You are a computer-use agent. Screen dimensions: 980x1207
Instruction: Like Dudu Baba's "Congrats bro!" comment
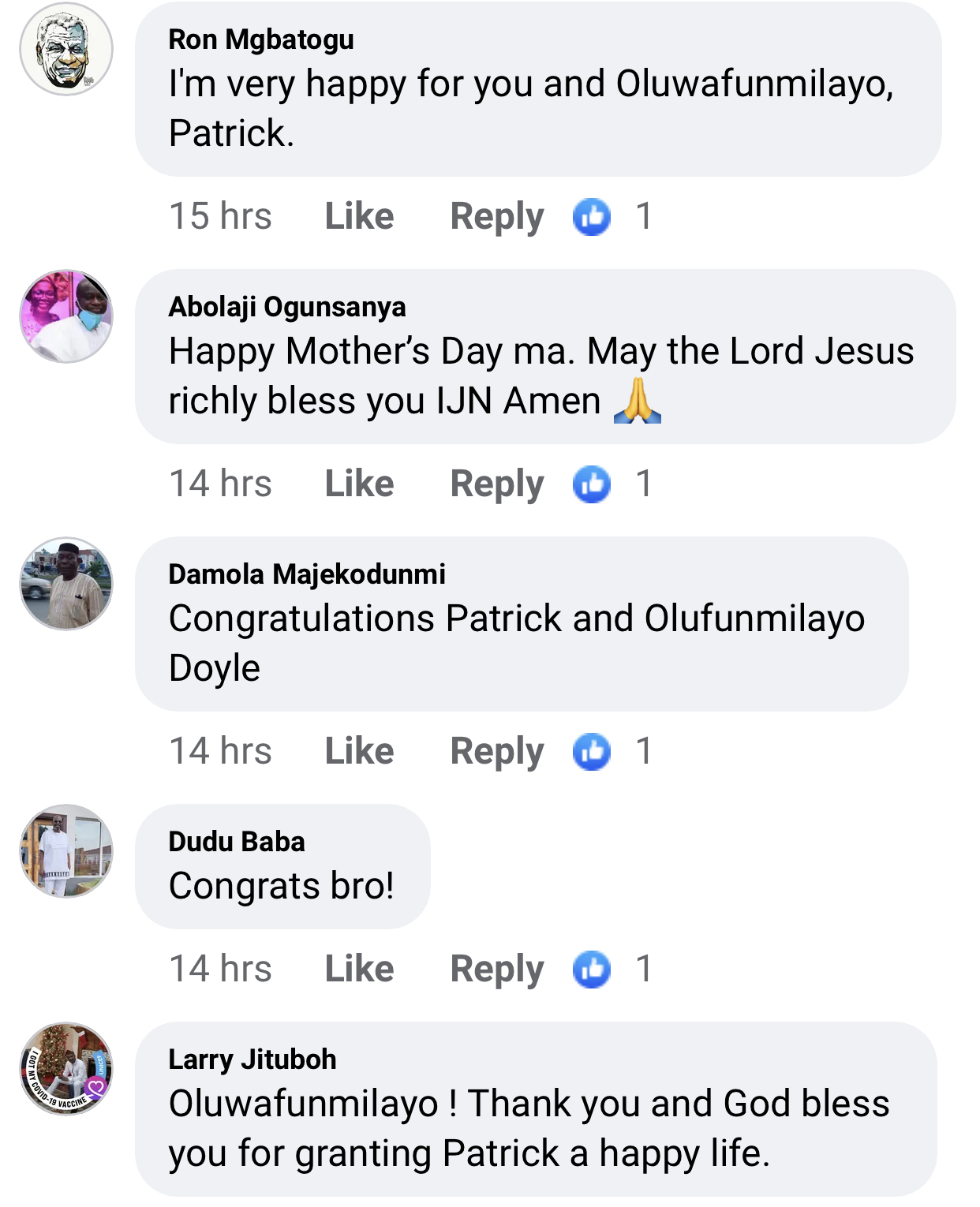coord(359,970)
